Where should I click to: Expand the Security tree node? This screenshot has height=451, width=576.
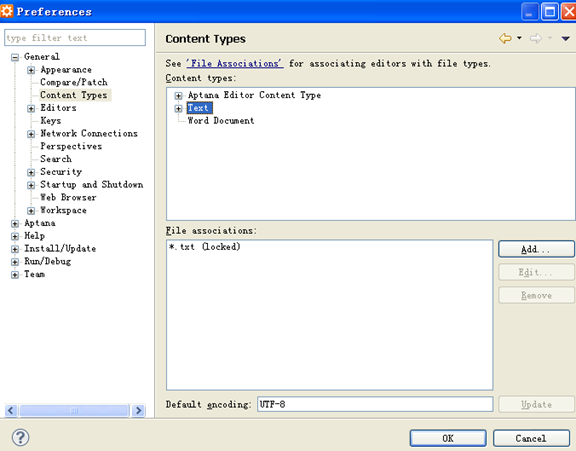(x=31, y=172)
